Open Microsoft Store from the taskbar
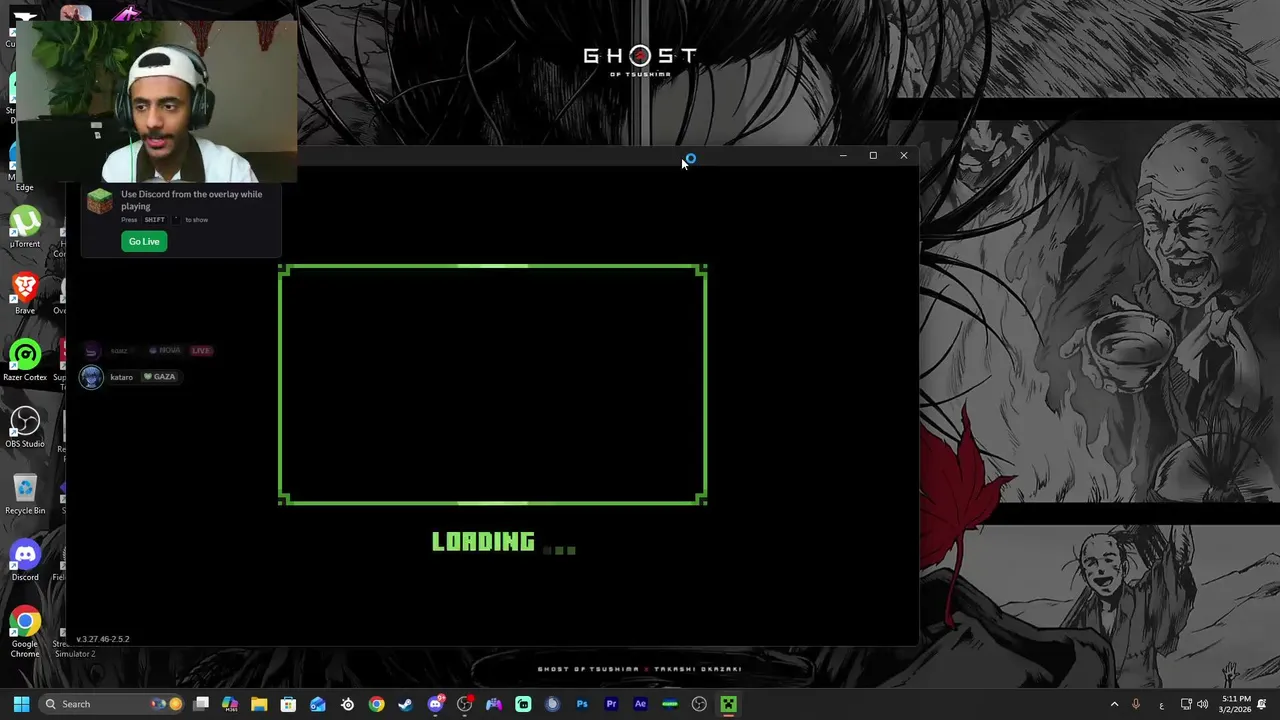Screen dimensions: 1280x720 pyautogui.click(x=288, y=704)
